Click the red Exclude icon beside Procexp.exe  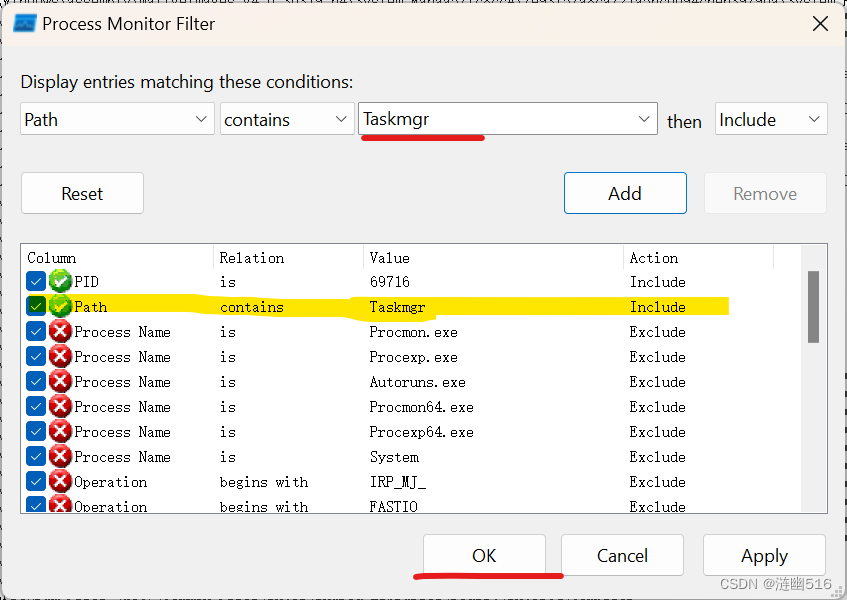pos(59,356)
